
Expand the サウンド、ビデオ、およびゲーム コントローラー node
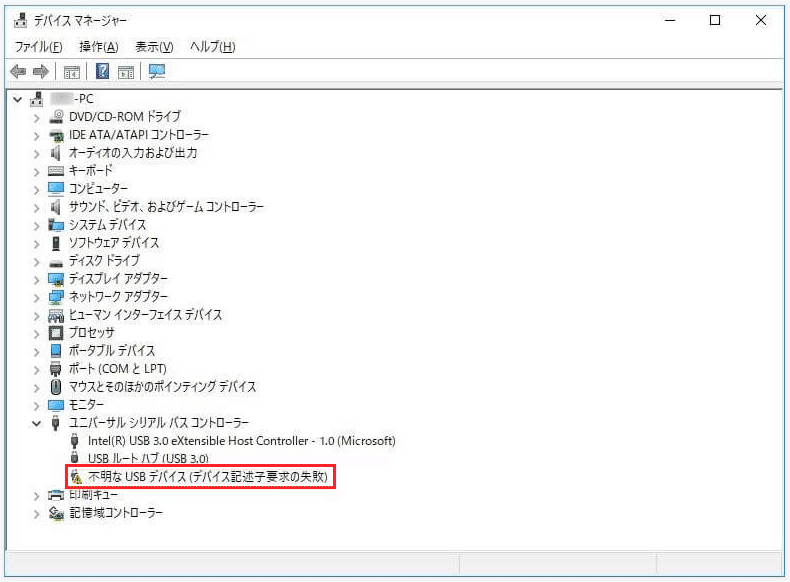coord(36,208)
